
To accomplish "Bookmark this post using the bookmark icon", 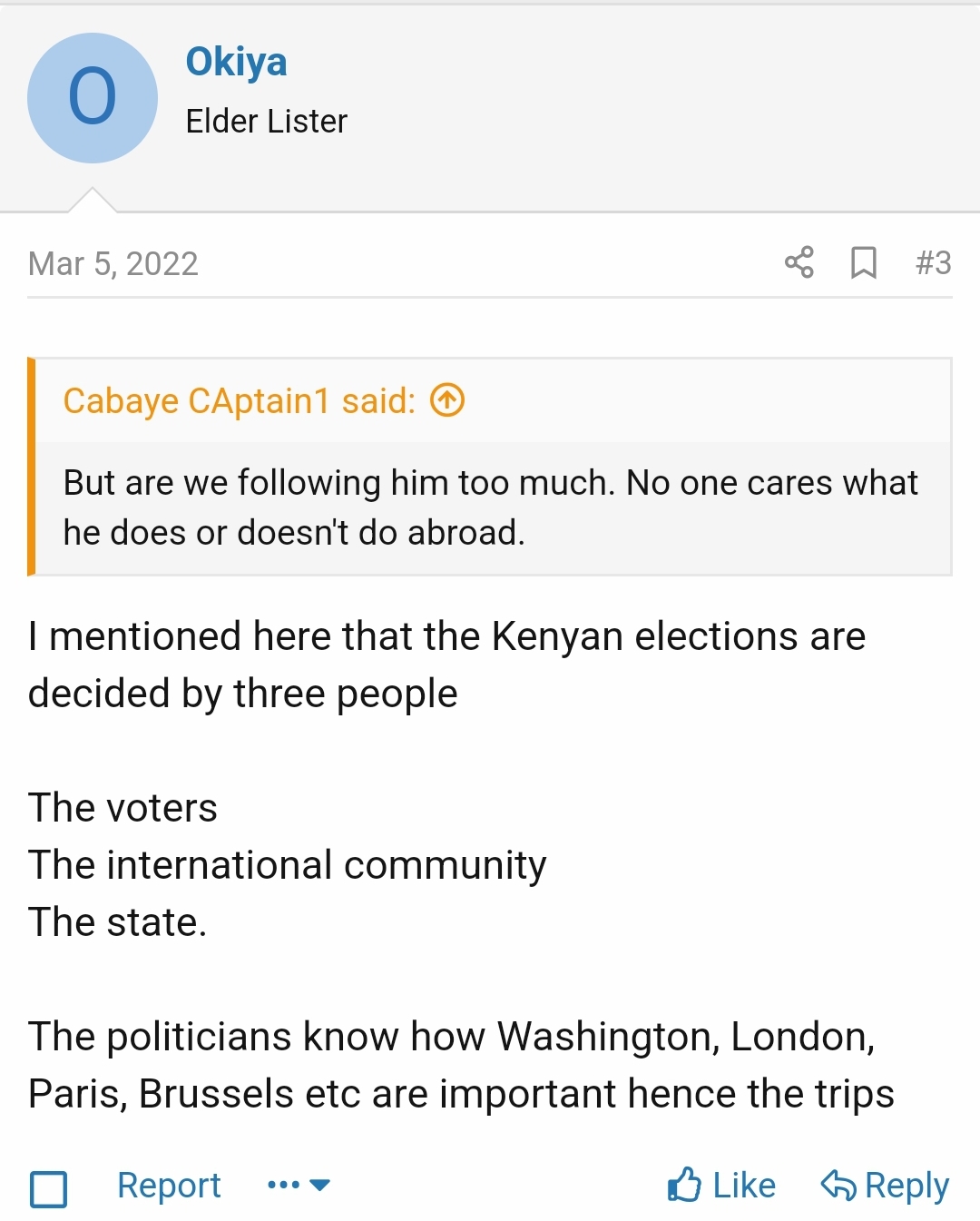I will [863, 262].
